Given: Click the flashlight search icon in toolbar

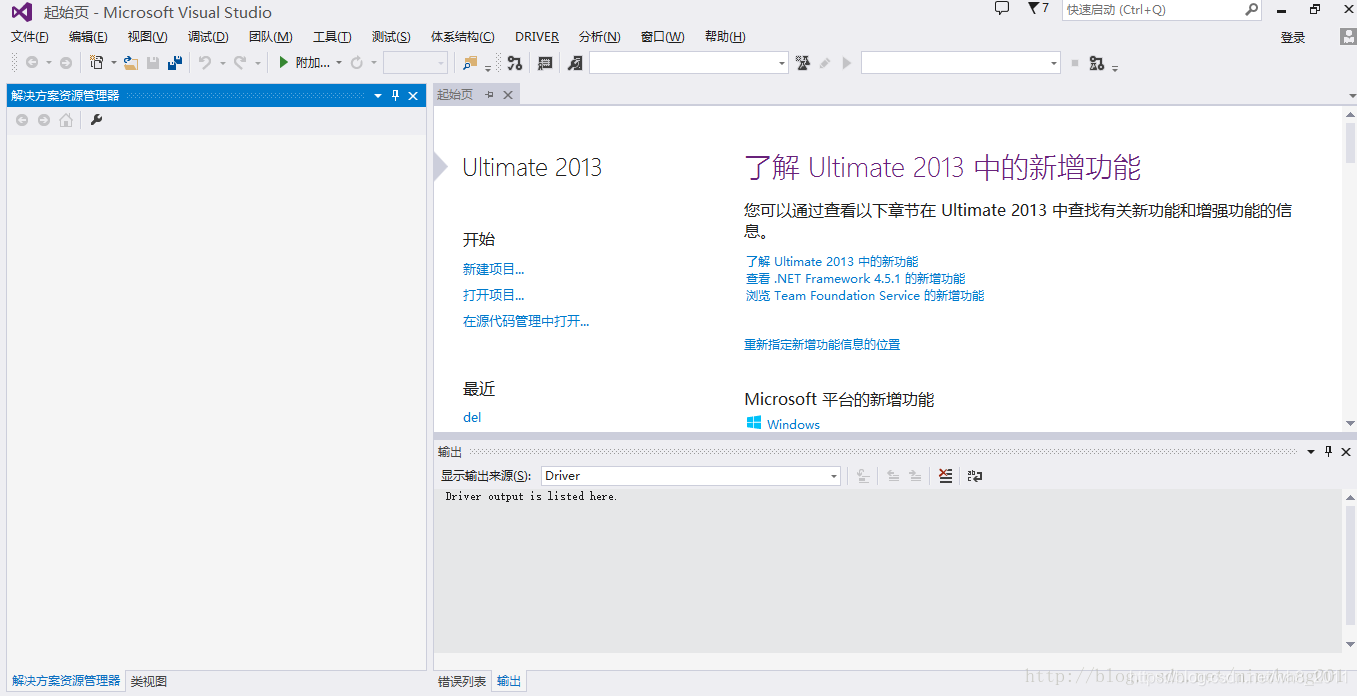Looking at the screenshot, I should [575, 63].
